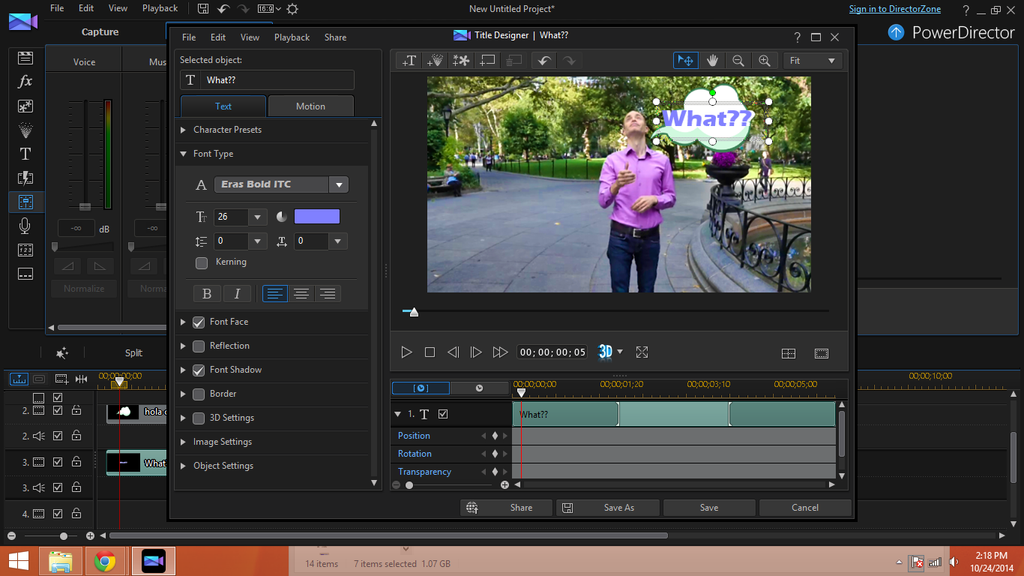The image size is (1024, 576).
Task: Disable the Font Shadow effect
Action: coord(198,369)
